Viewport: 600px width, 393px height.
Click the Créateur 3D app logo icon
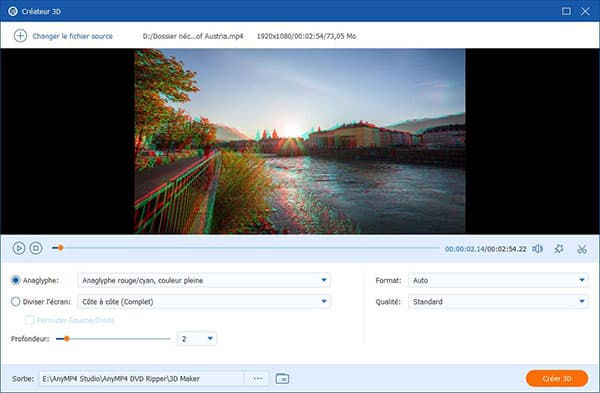pos(13,11)
